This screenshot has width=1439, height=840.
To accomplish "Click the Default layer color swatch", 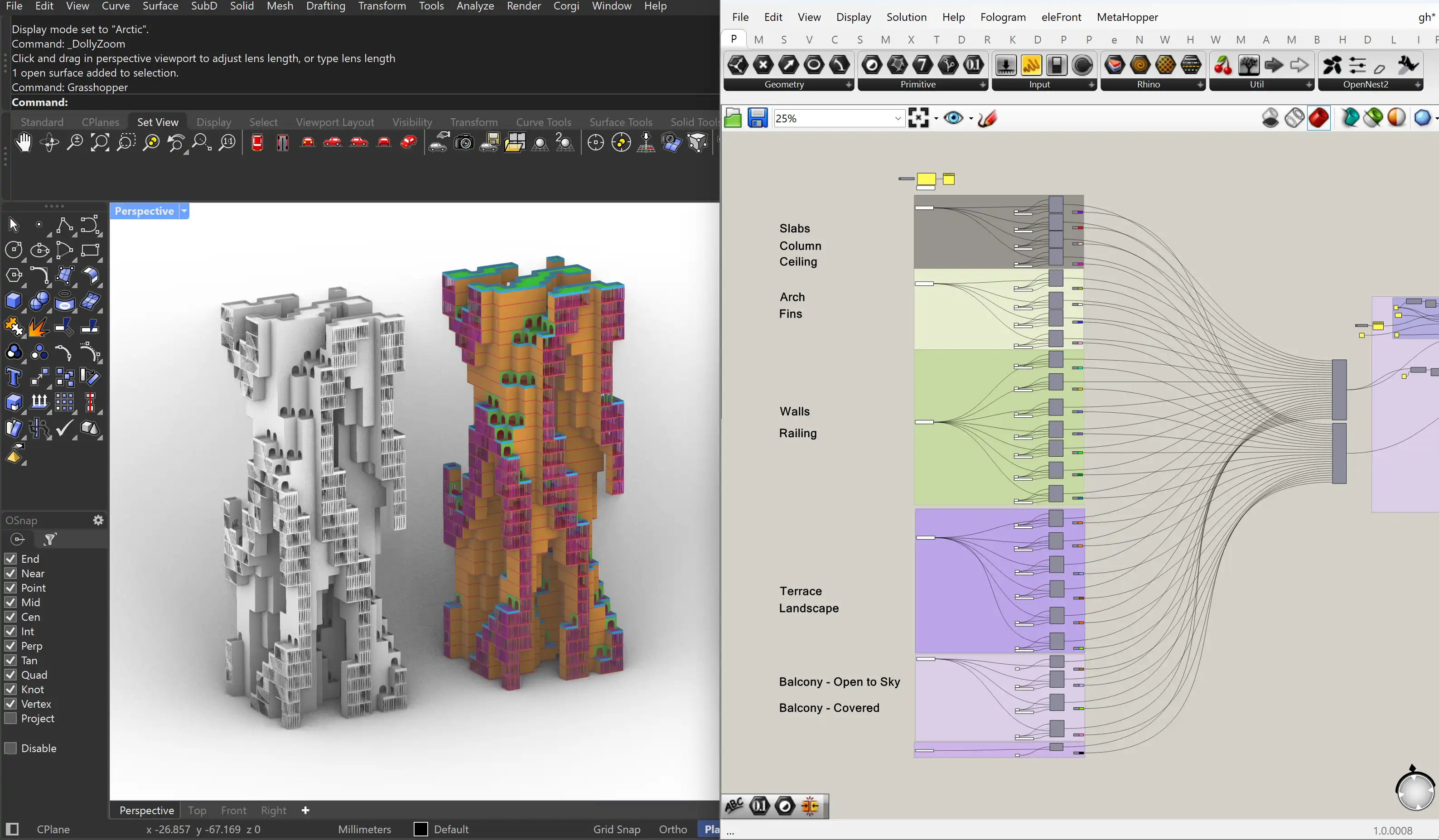I will coord(421,829).
